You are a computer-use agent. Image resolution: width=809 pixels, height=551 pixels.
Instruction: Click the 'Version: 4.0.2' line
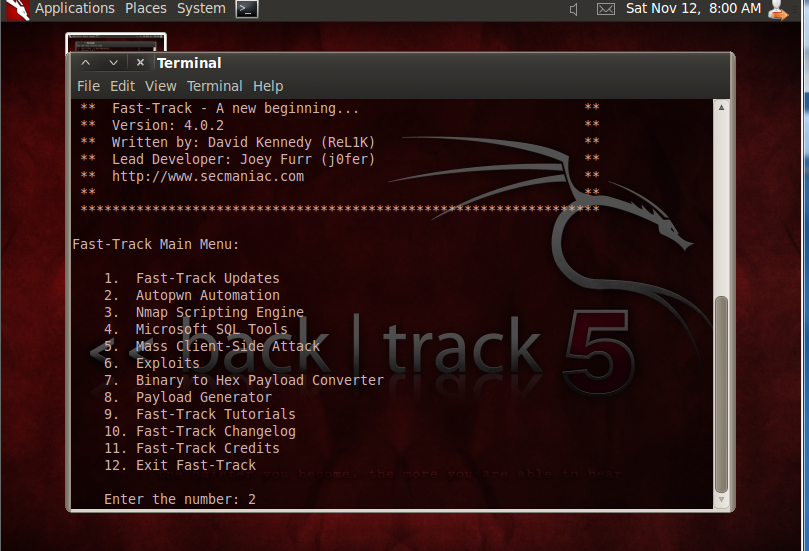[x=168, y=125]
